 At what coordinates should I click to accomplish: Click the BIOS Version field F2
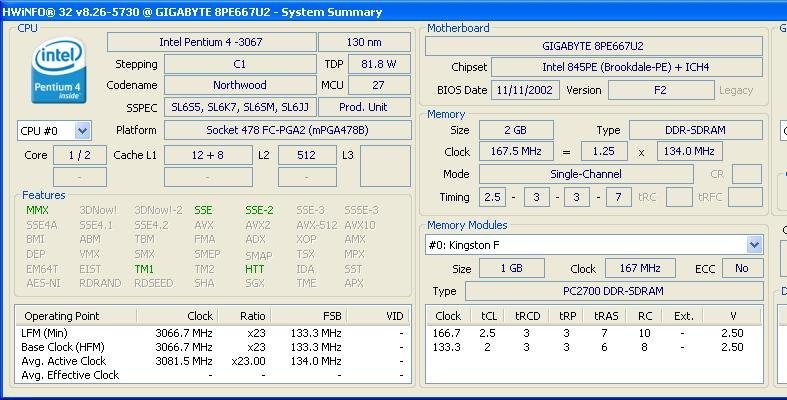pos(661,90)
